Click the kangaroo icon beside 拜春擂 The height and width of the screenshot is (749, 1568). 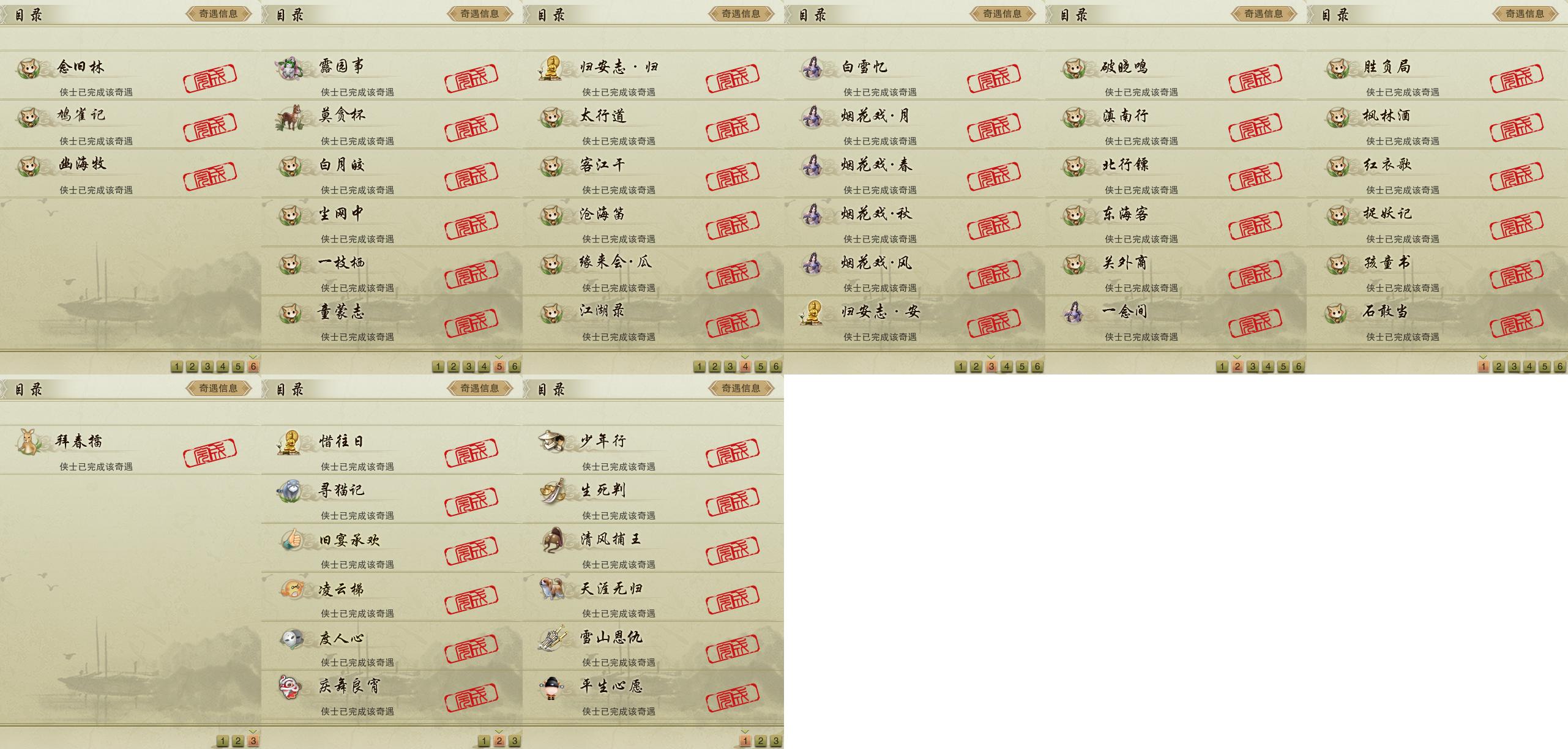[x=28, y=441]
